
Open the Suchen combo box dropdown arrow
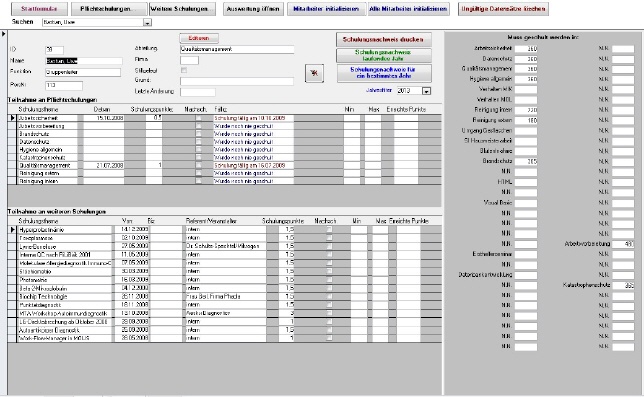(x=147, y=23)
